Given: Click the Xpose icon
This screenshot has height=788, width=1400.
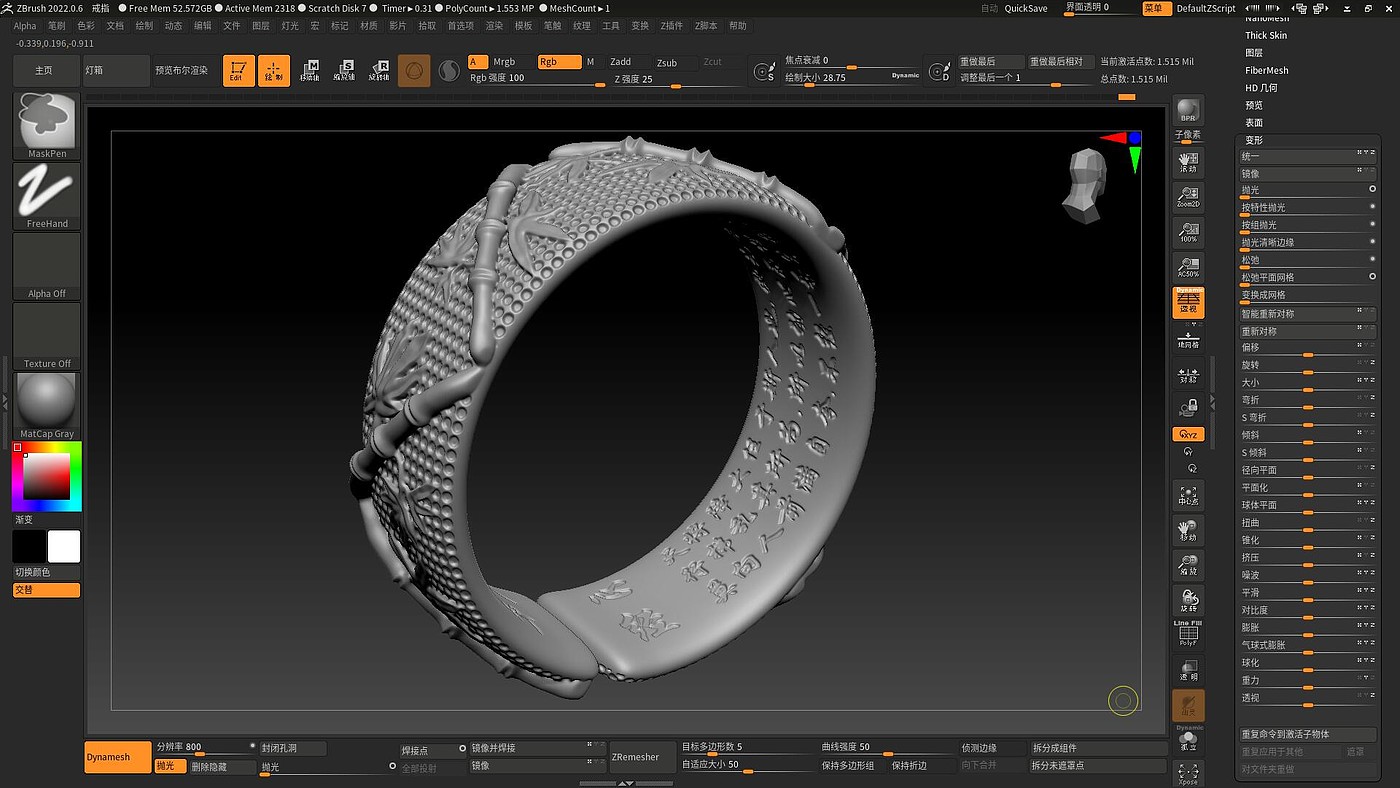Looking at the screenshot, I should coord(1188,773).
